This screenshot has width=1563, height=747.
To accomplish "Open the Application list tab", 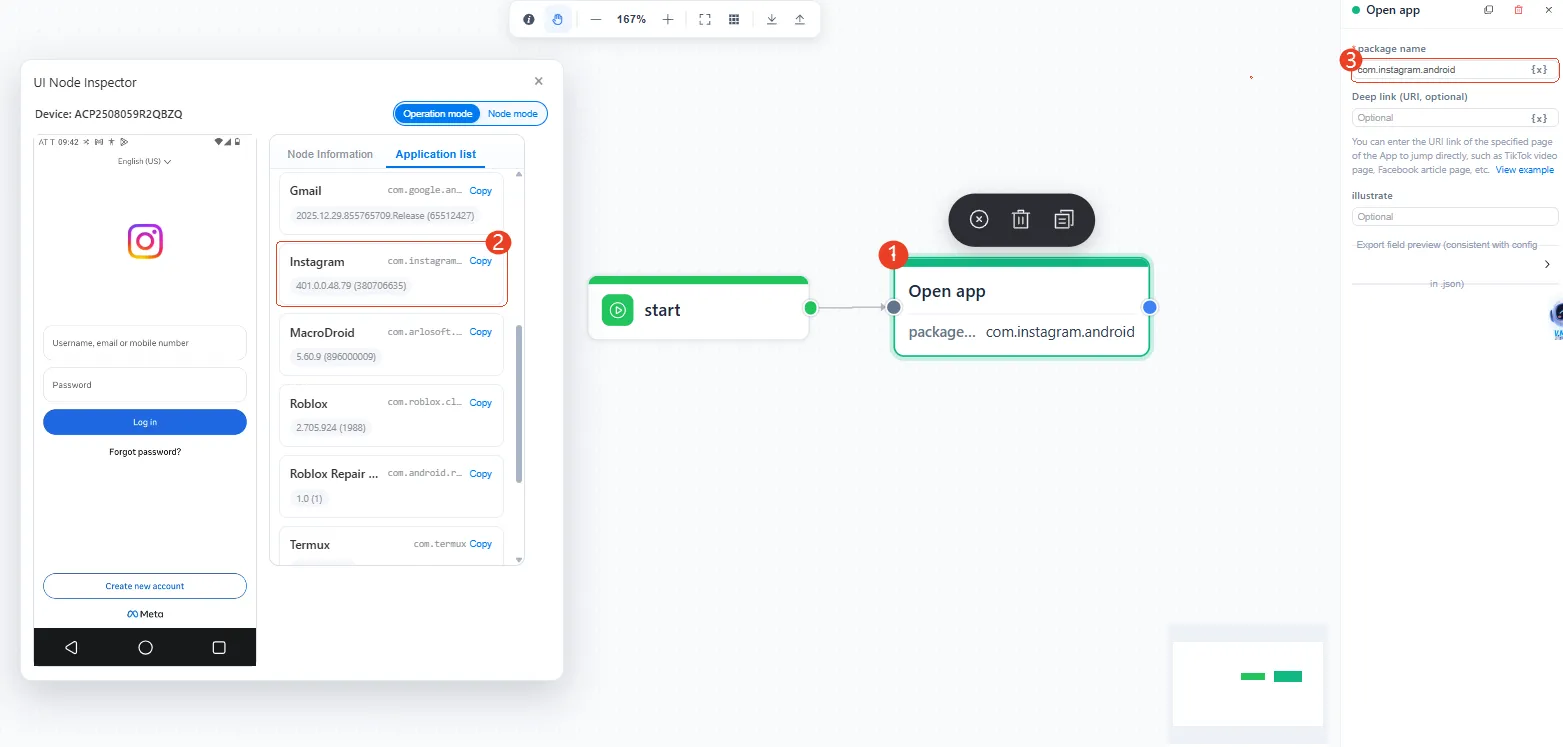I will click(x=436, y=154).
